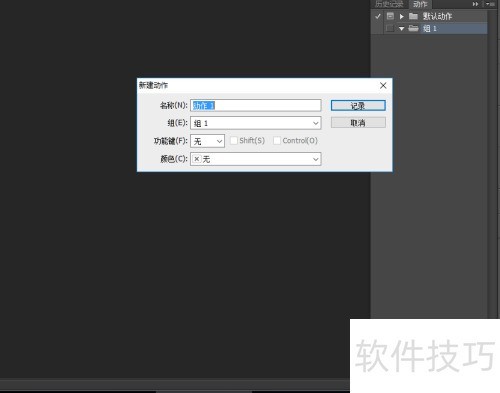The width and height of the screenshot is (500, 393).
Task: Close the 新建动作 dialog with X
Action: [x=383, y=85]
